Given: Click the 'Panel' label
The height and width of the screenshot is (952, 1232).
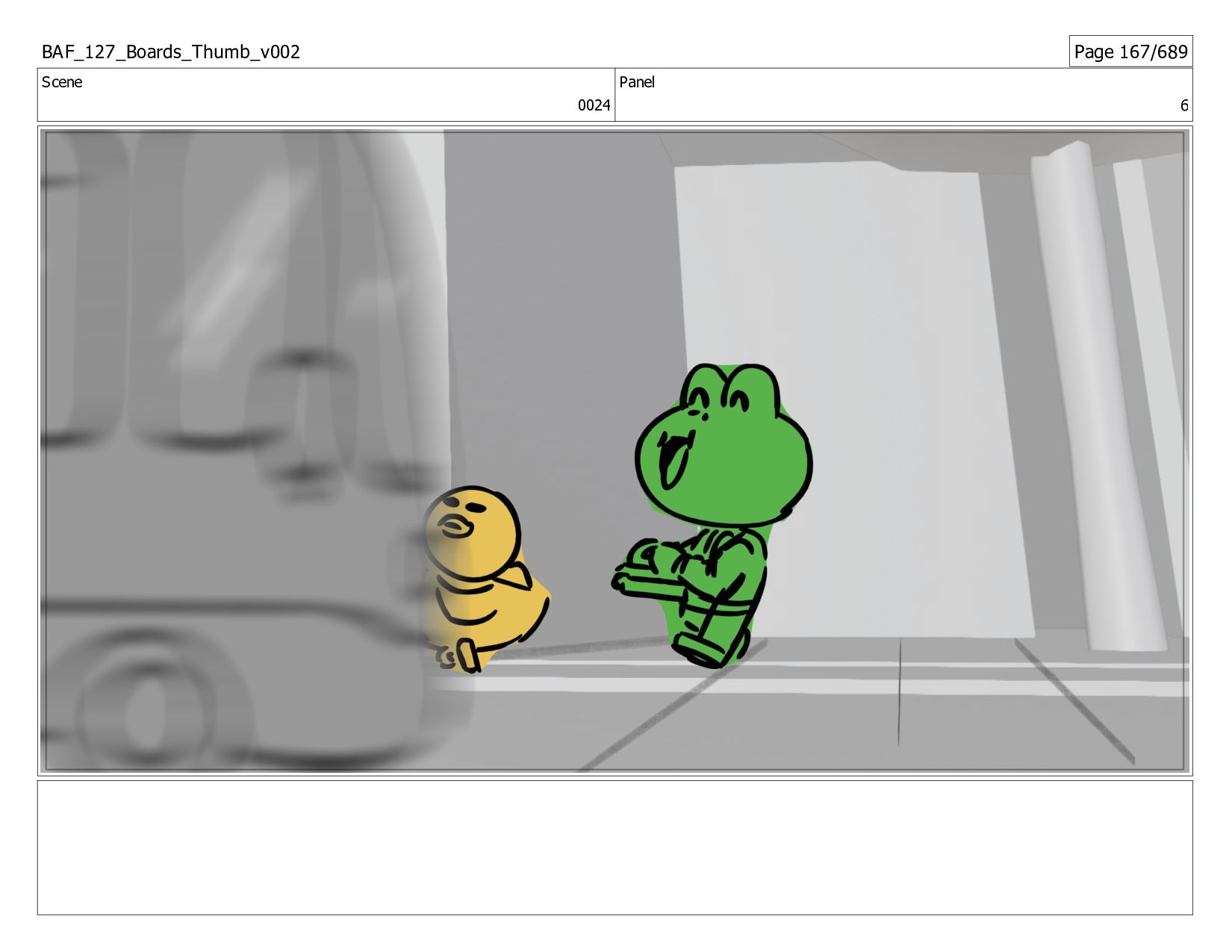Looking at the screenshot, I should (637, 82).
